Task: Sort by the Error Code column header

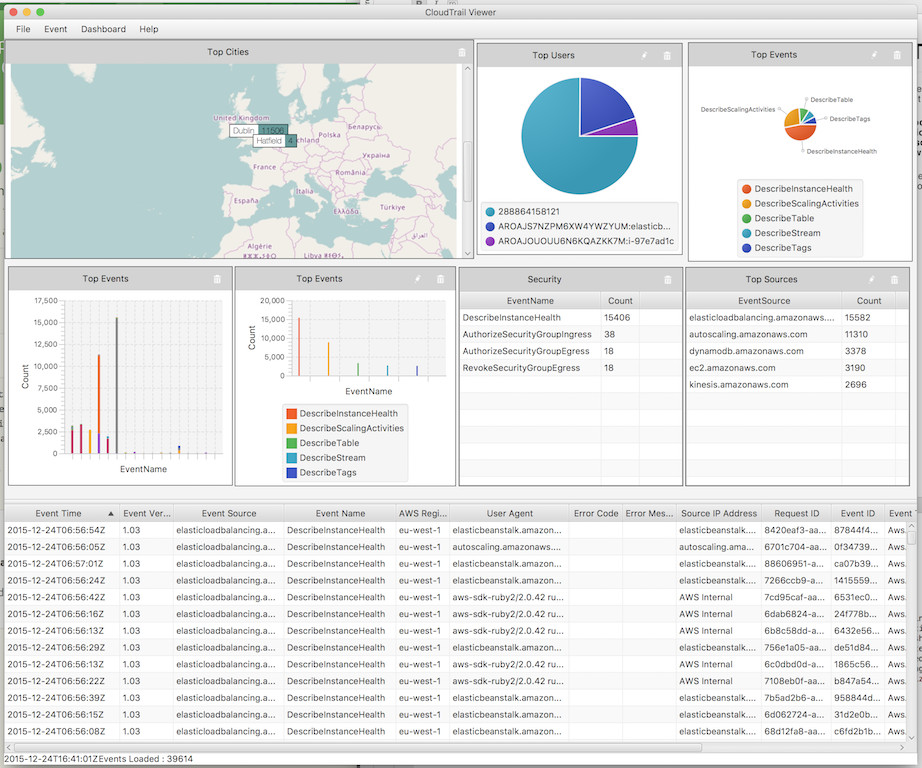Action: 596,513
